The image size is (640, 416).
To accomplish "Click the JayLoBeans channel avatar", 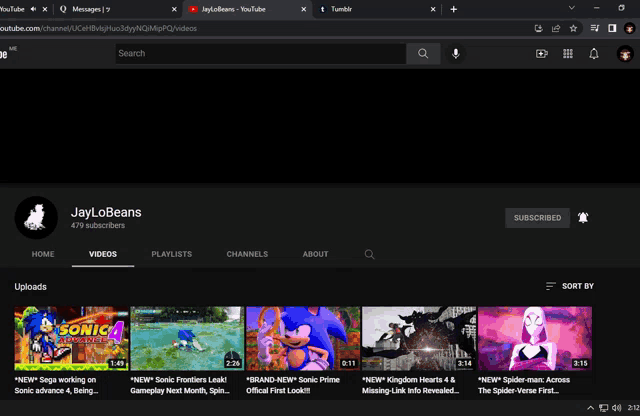I will click(36, 218).
